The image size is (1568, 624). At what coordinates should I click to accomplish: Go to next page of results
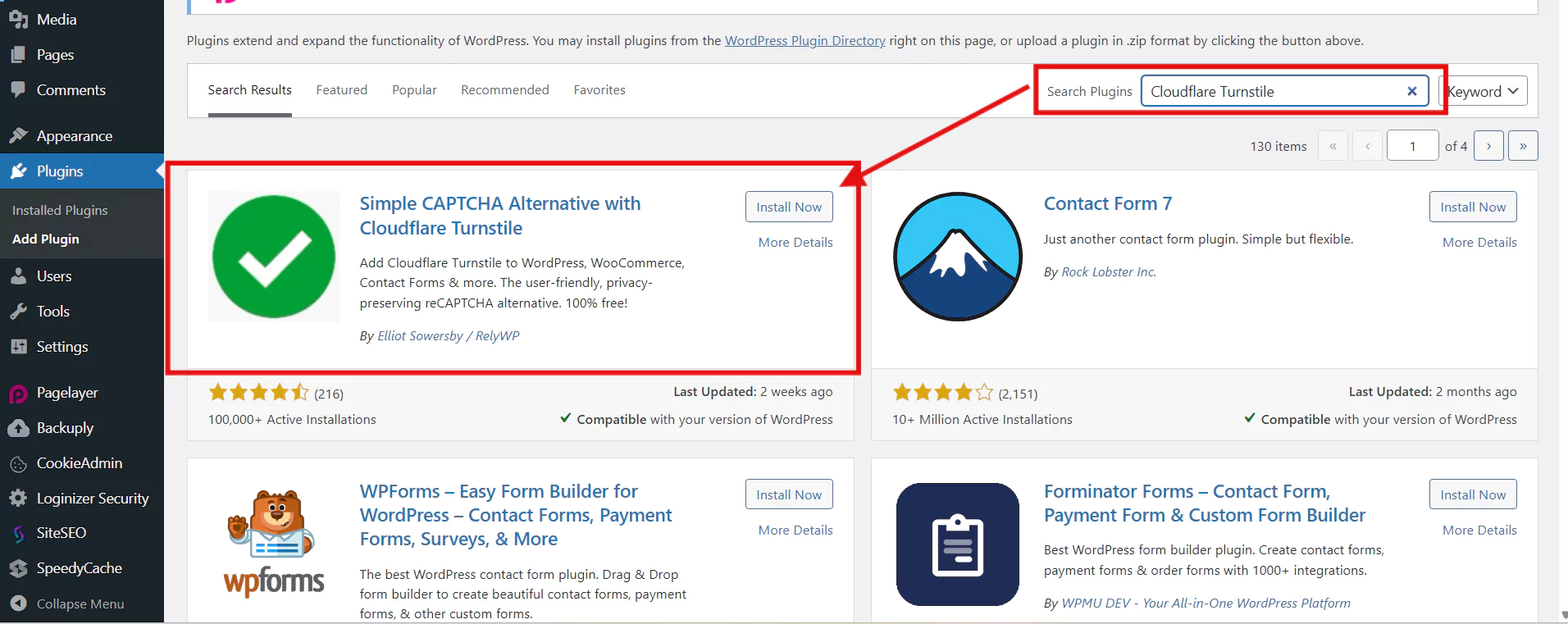pyautogui.click(x=1488, y=146)
